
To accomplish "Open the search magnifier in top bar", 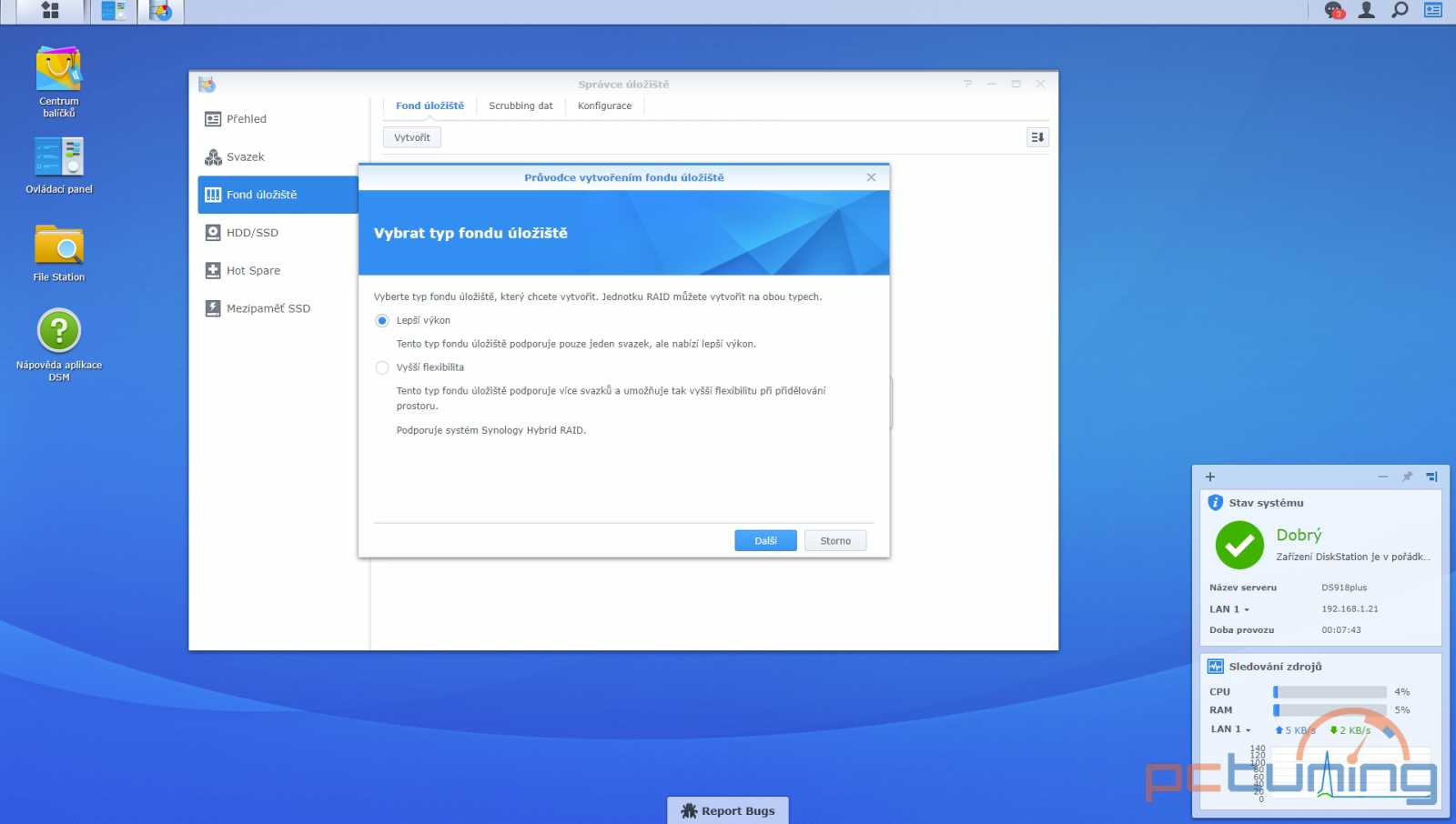I will point(1400,10).
